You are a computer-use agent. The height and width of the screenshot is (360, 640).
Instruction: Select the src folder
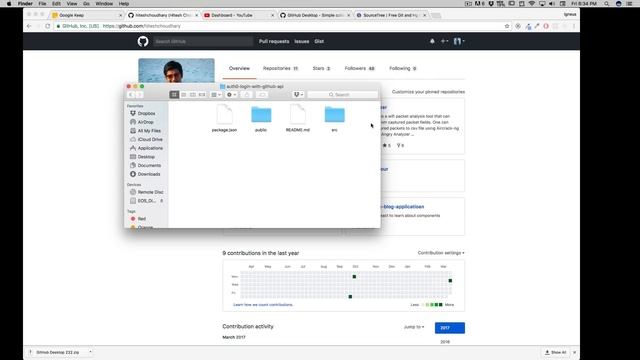tap(334, 118)
